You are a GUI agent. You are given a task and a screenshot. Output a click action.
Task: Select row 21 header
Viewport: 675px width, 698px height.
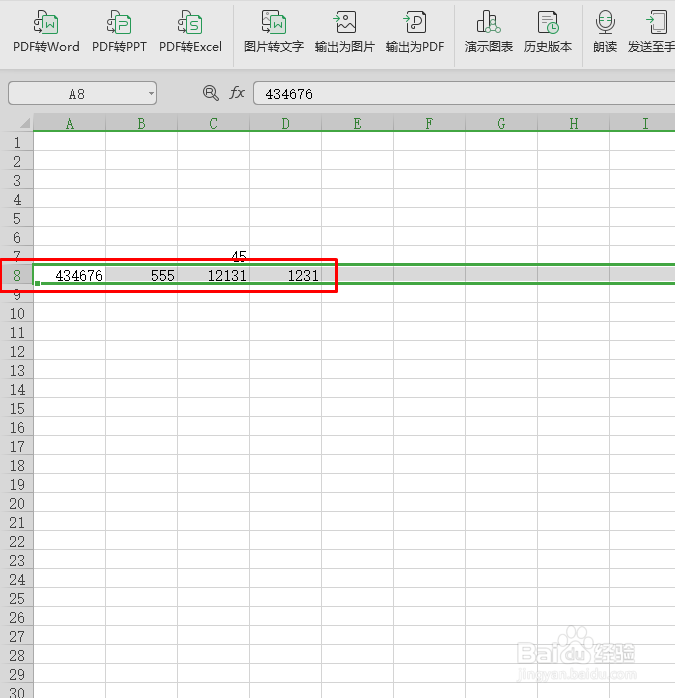click(x=17, y=523)
